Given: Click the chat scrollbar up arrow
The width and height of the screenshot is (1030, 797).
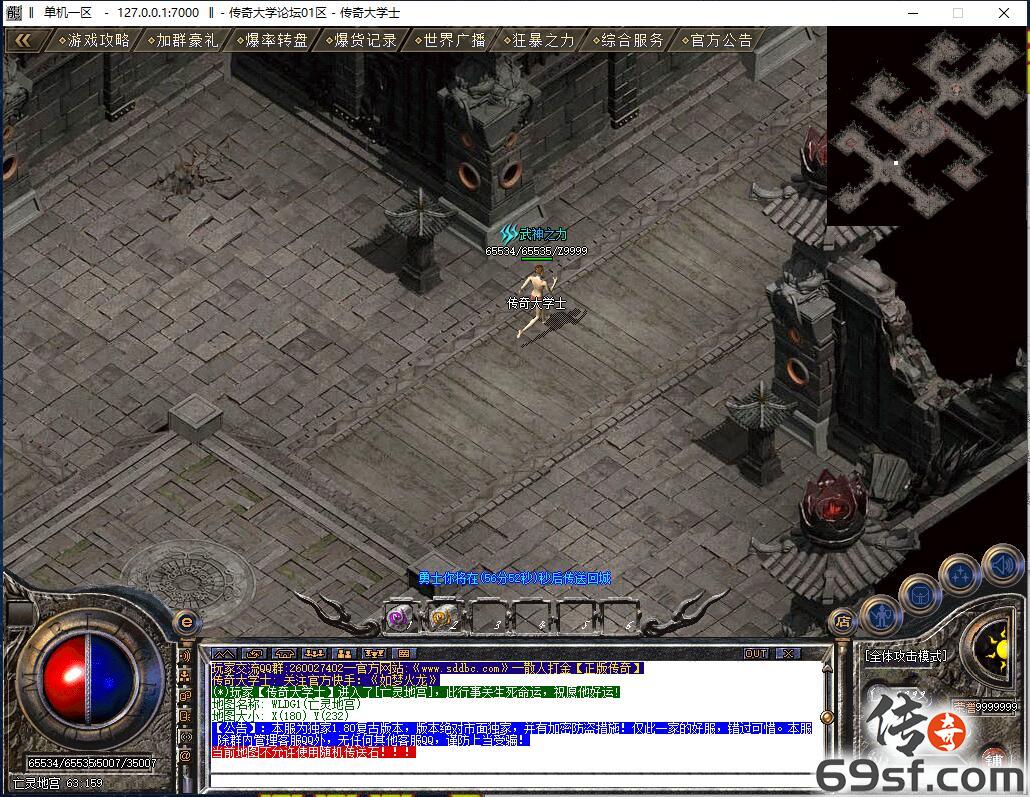Looking at the screenshot, I should tap(827, 668).
